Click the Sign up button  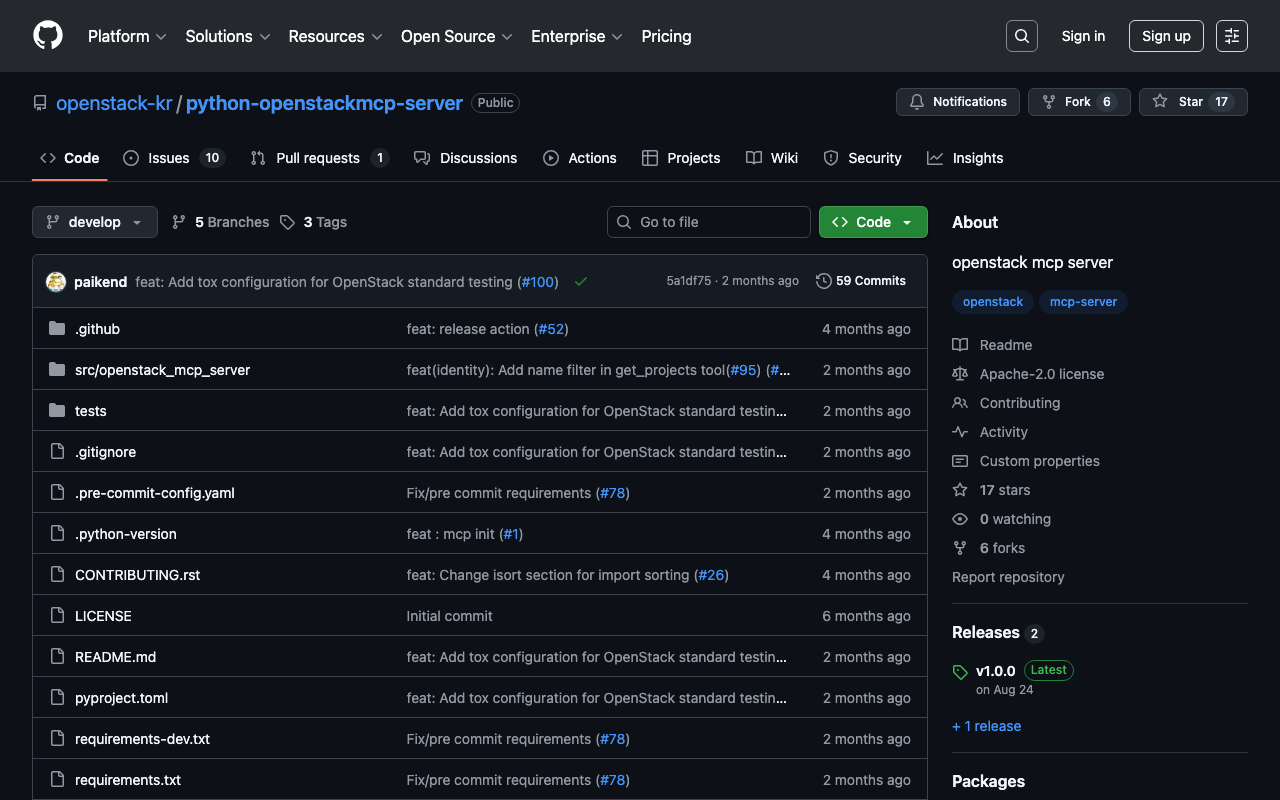pos(1165,36)
